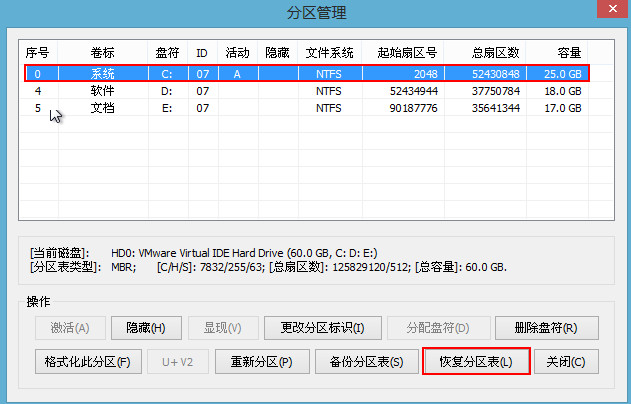
Task: Click 格式化此分区(F) to format partition
Action: [x=88, y=362]
